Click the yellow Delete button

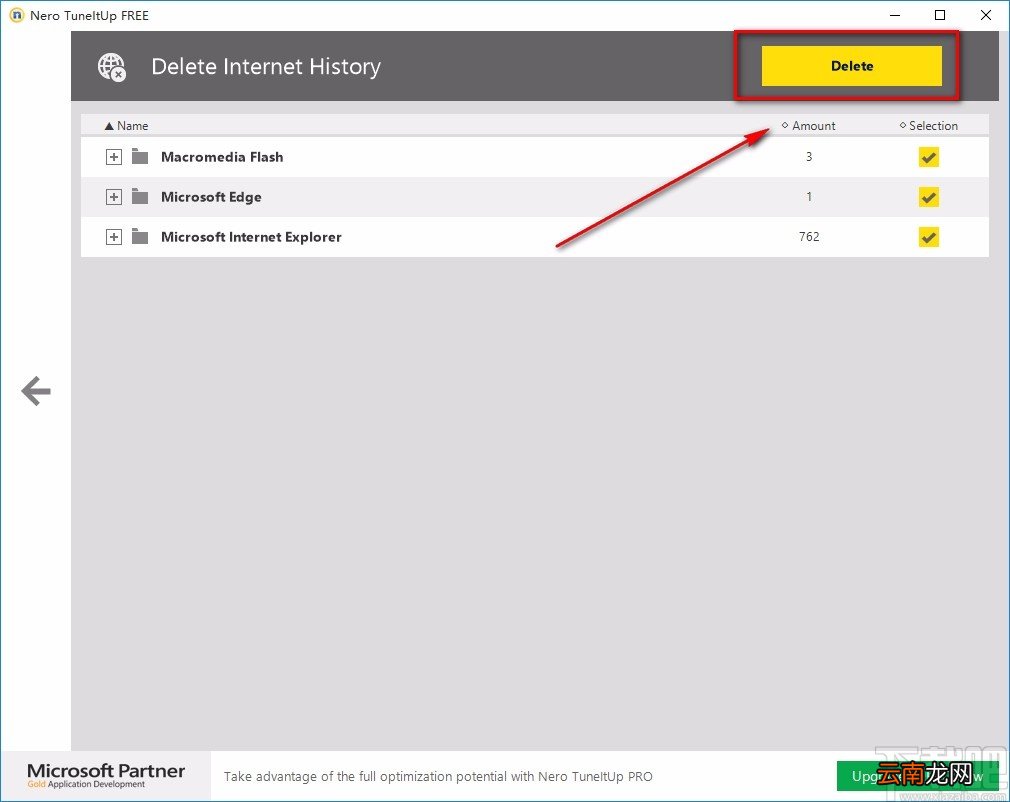pyautogui.click(x=851, y=66)
